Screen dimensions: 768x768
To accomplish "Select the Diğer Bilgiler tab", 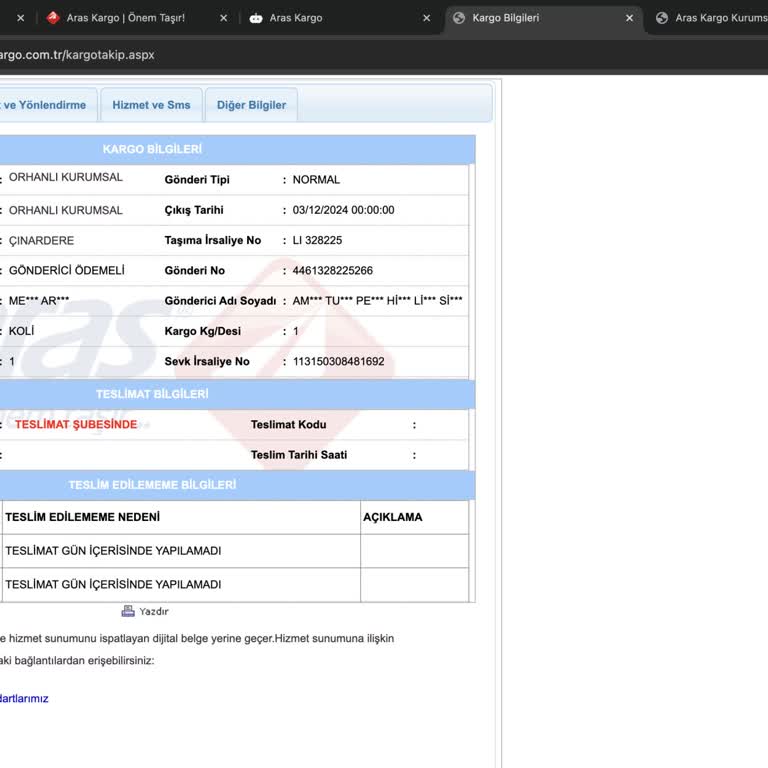I will click(251, 105).
